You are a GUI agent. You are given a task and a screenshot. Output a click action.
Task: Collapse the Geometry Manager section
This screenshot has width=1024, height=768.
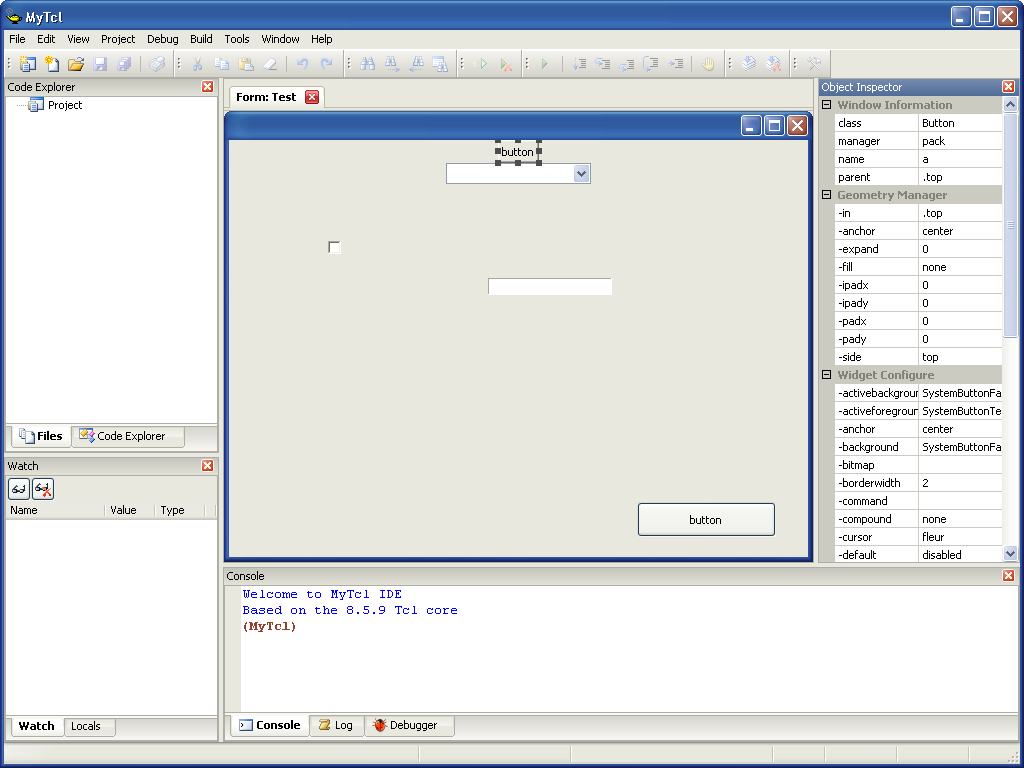pyautogui.click(x=826, y=195)
